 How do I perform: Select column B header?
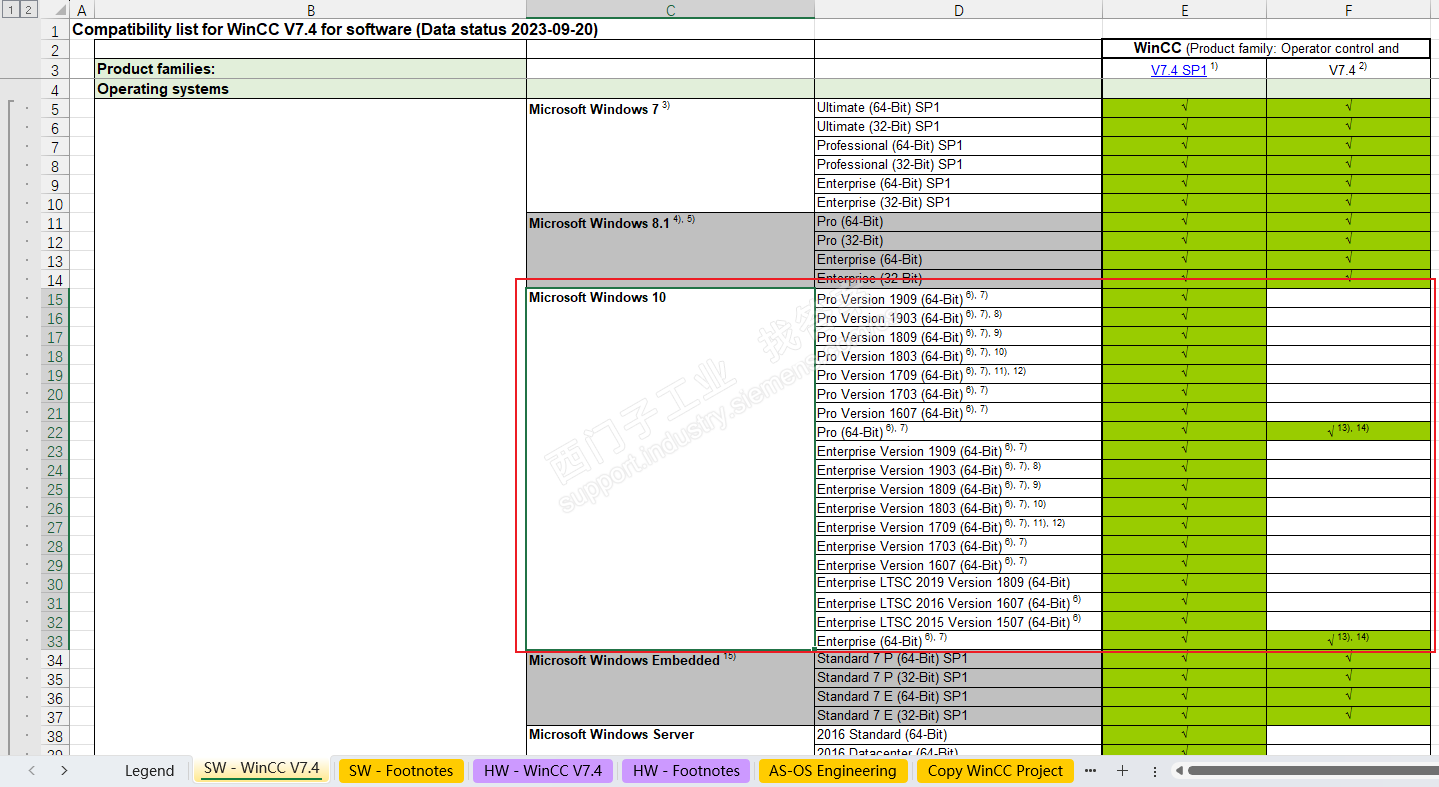[310, 10]
